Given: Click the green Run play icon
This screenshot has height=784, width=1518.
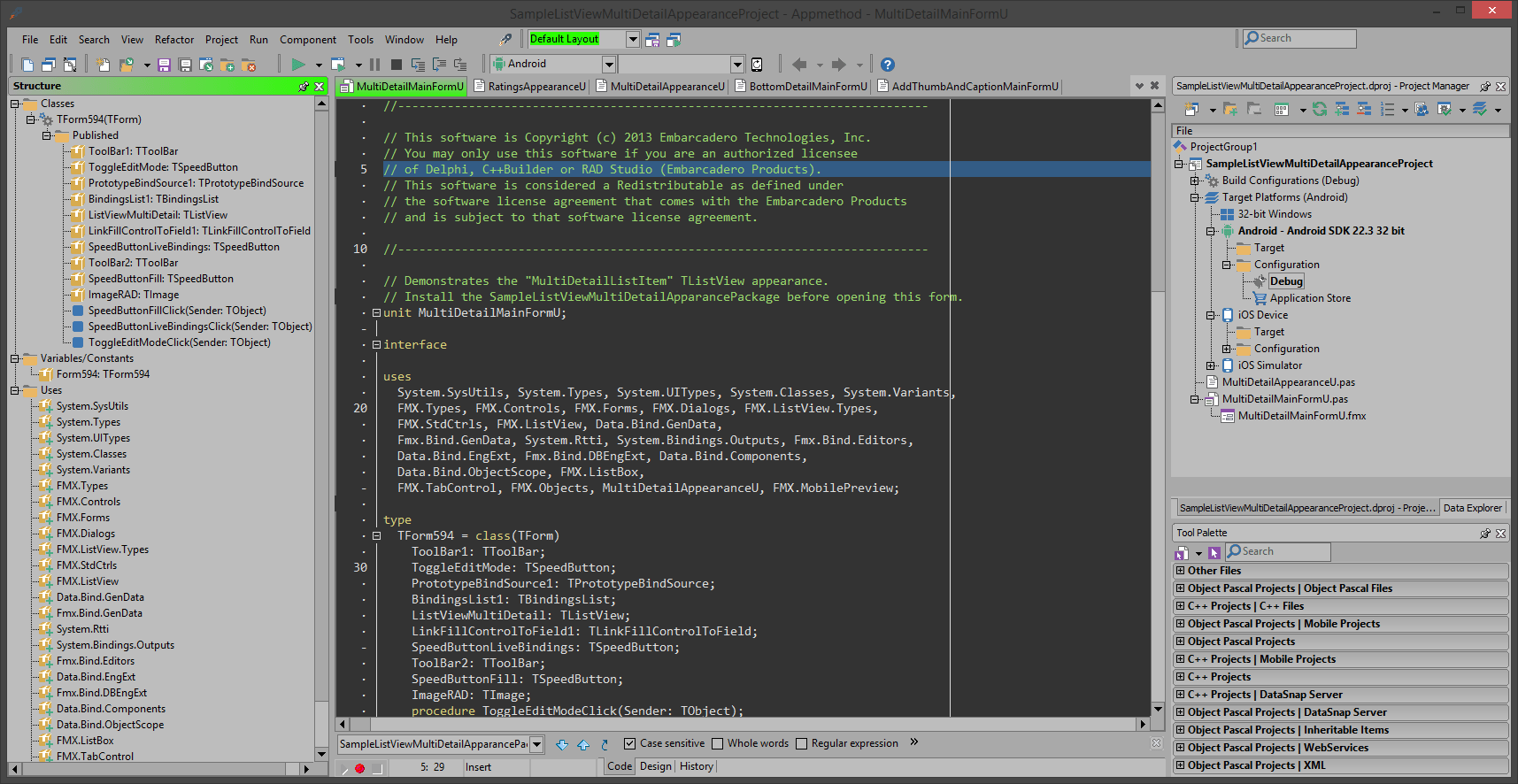Looking at the screenshot, I should tap(298, 65).
